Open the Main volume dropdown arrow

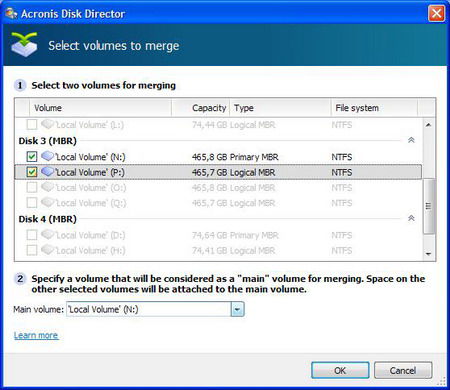(238, 309)
